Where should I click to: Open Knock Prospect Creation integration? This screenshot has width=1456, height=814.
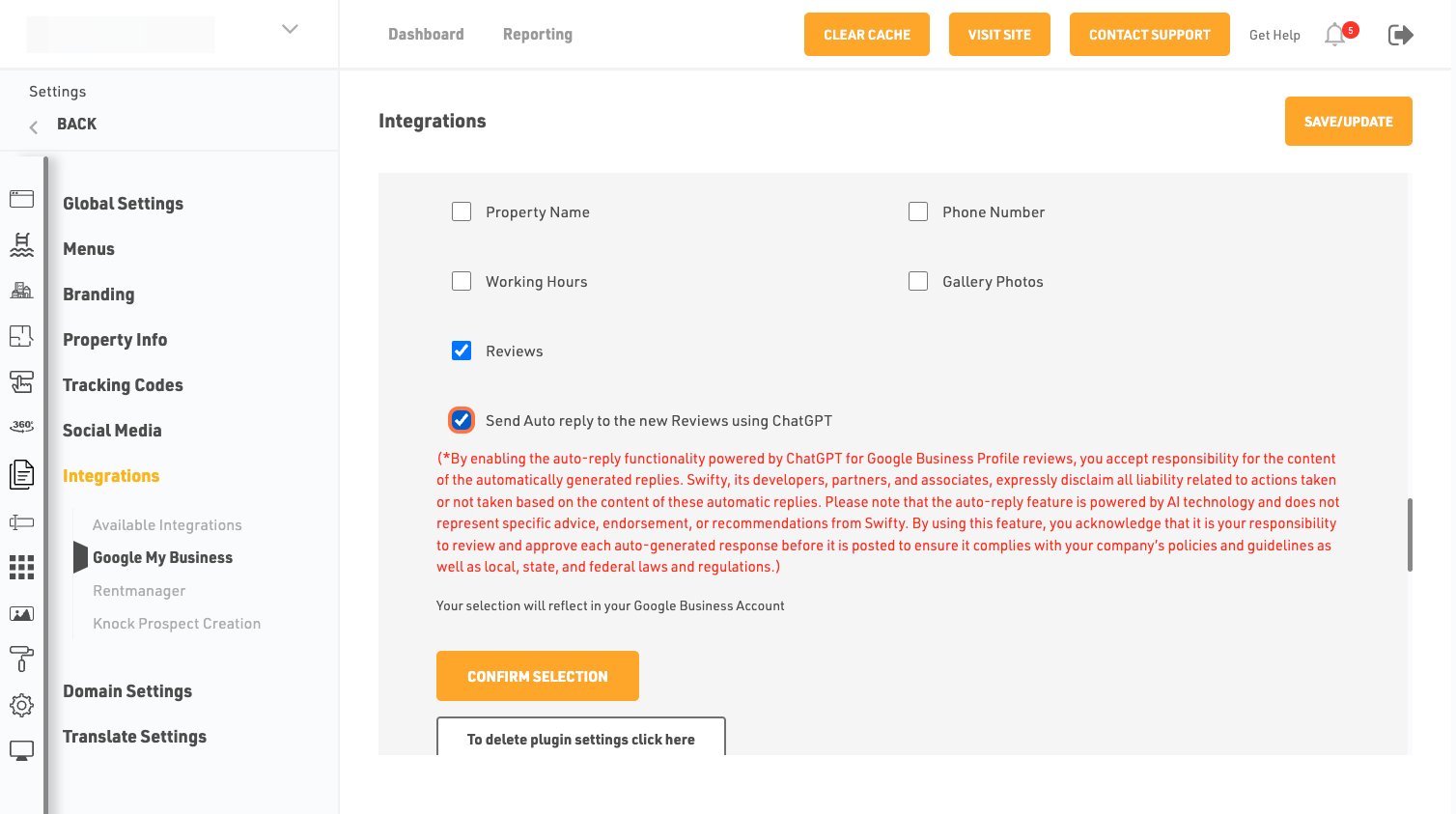pyautogui.click(x=177, y=624)
